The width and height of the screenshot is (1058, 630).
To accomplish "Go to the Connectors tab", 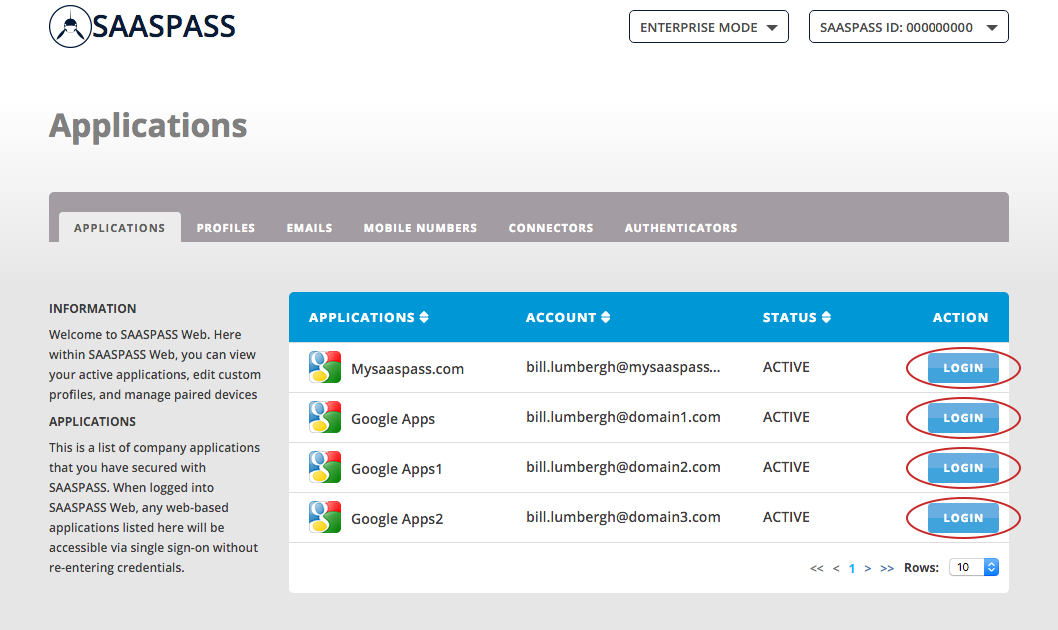I will [x=551, y=228].
